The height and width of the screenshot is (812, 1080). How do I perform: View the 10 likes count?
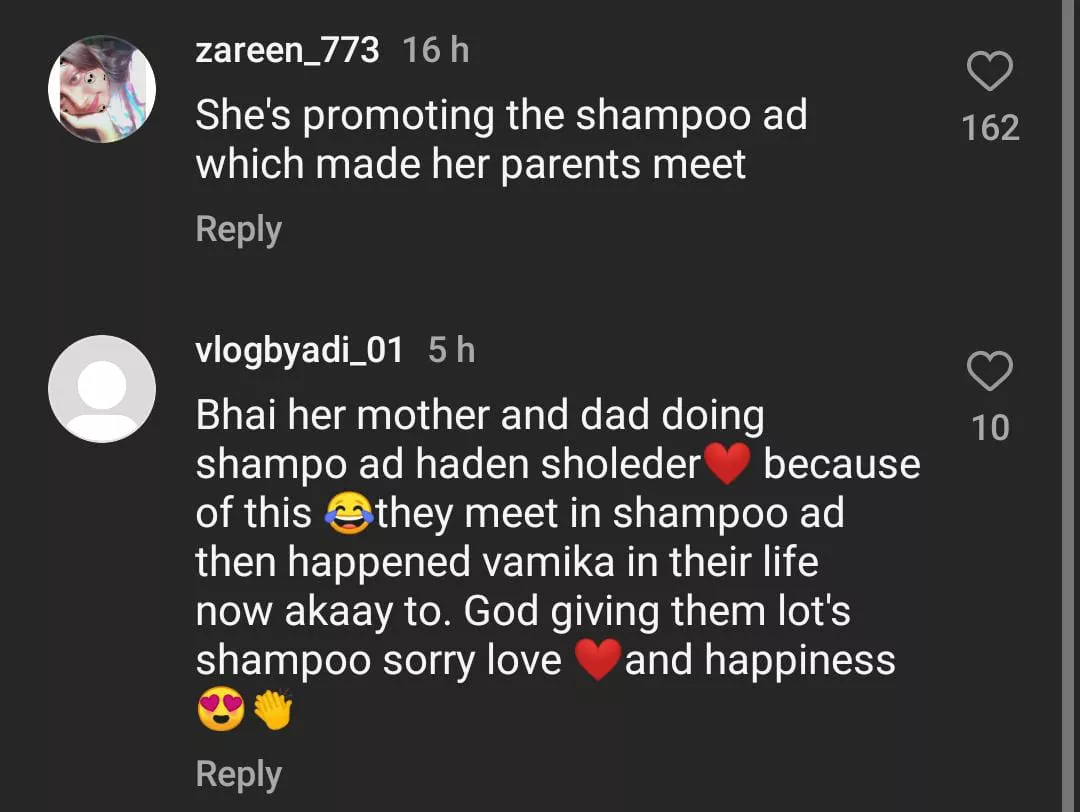tap(990, 428)
